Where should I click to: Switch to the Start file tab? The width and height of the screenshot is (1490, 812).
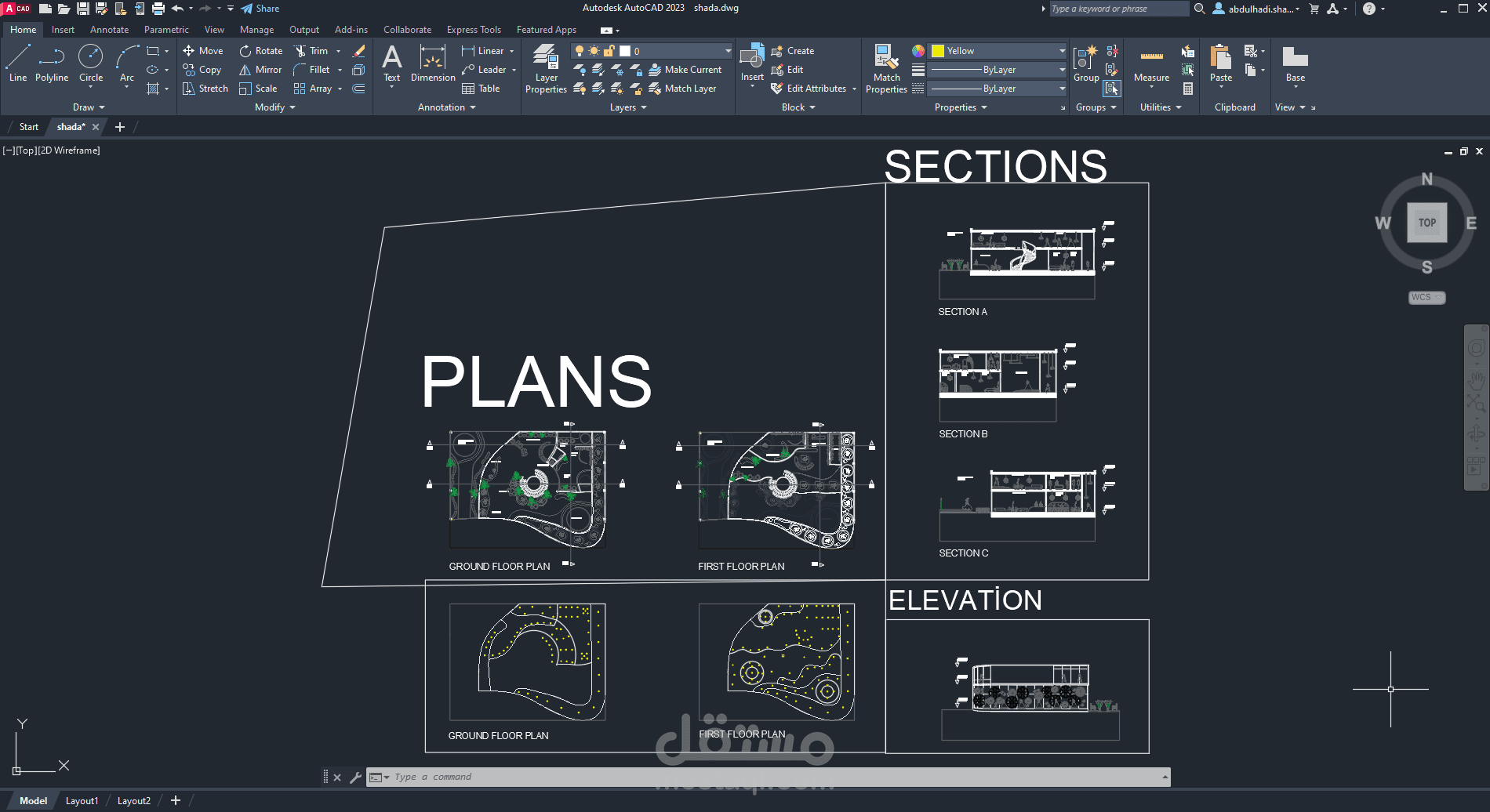tap(28, 127)
